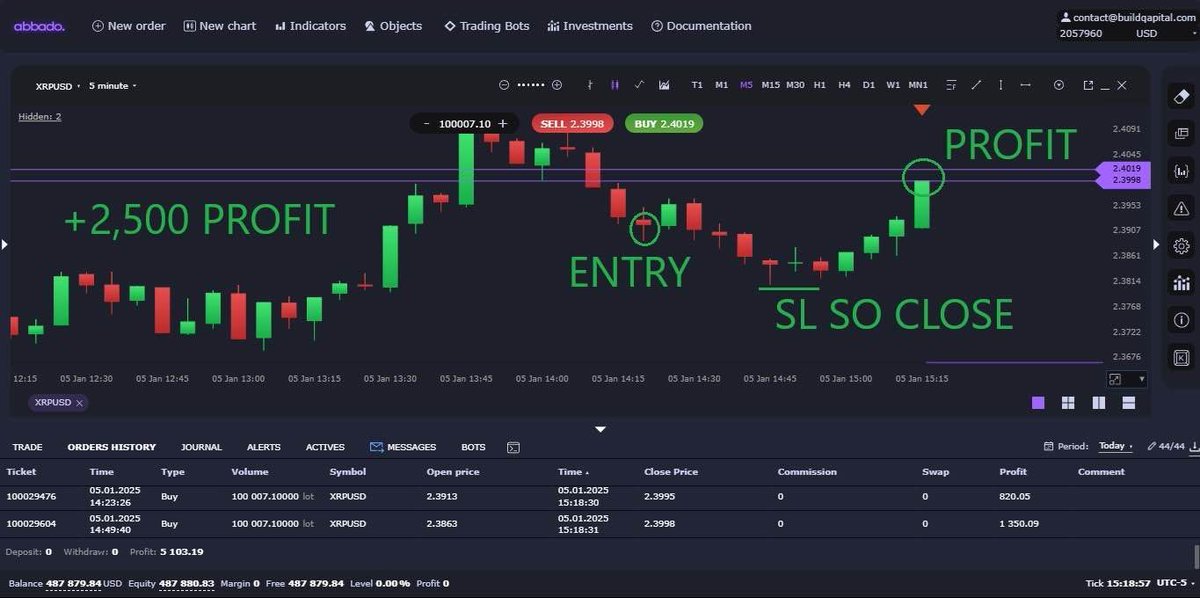Switch chart layout to the quad-grid view
1200x598 pixels.
1068,402
